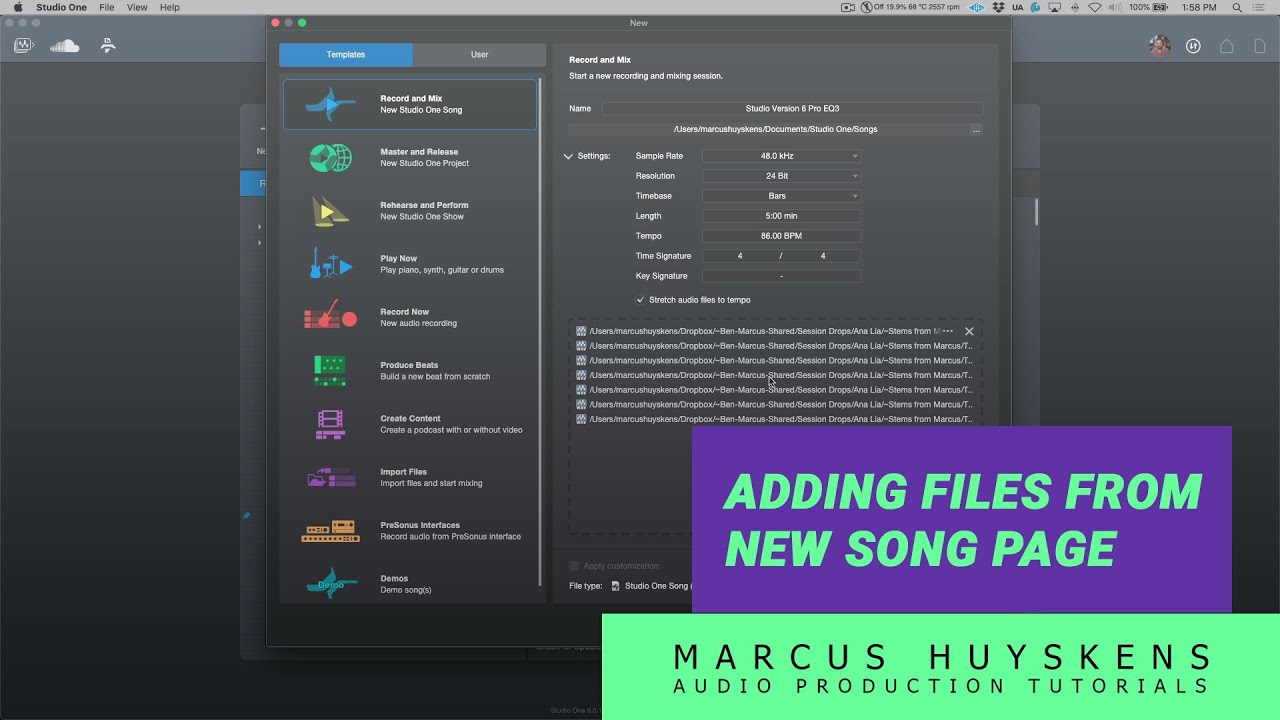Click the Time Signature numerator field
The image size is (1280, 720).
pyautogui.click(x=740, y=256)
